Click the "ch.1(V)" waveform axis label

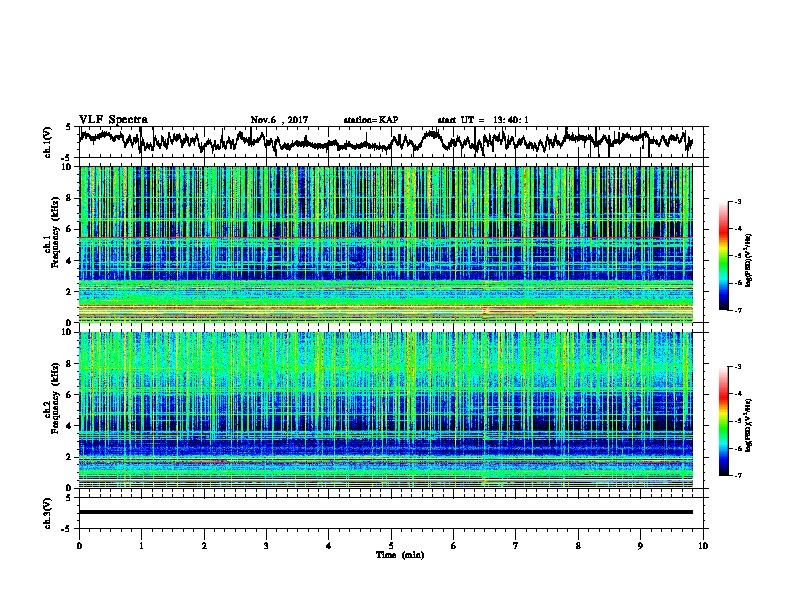point(48,142)
